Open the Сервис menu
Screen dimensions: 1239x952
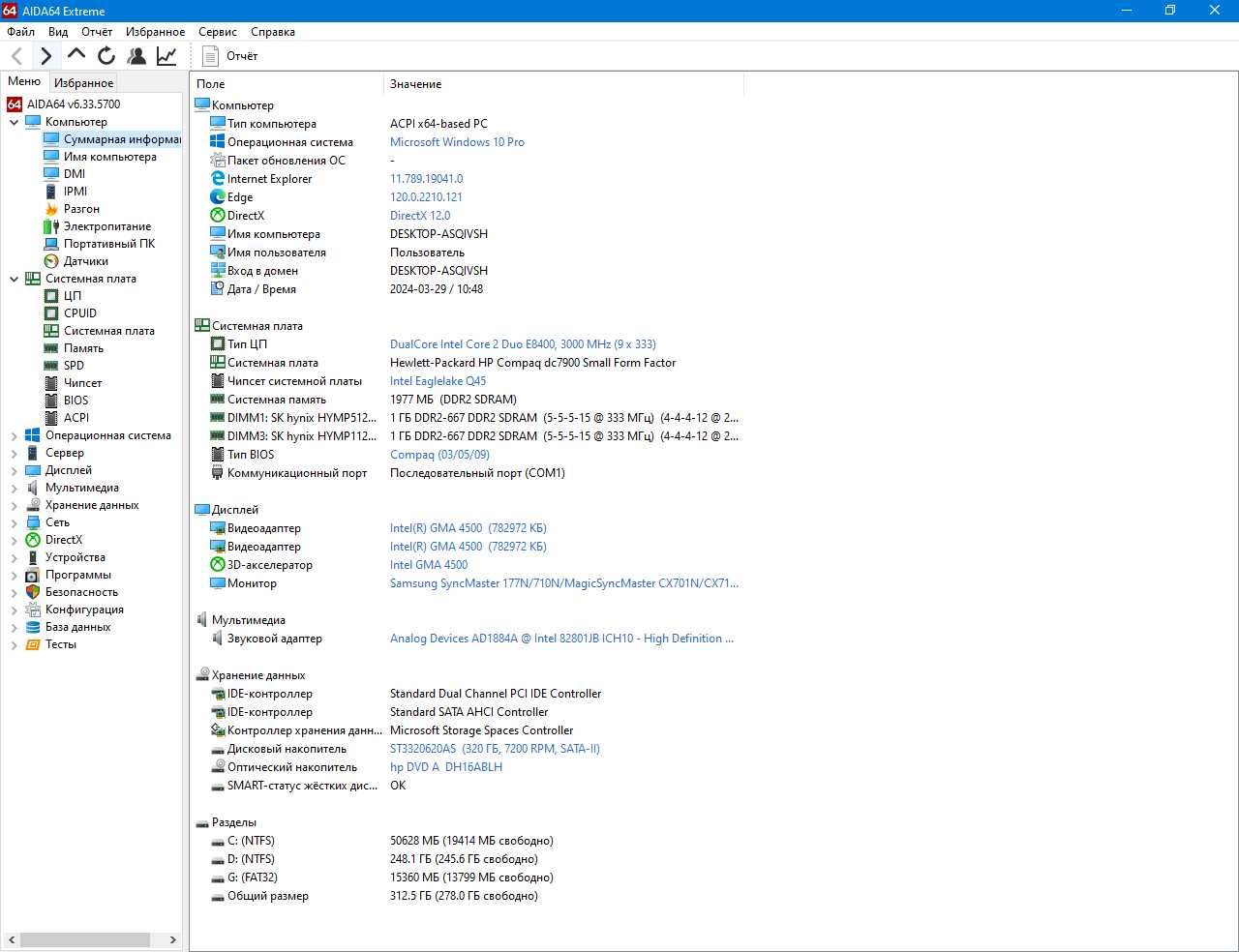pyautogui.click(x=218, y=32)
